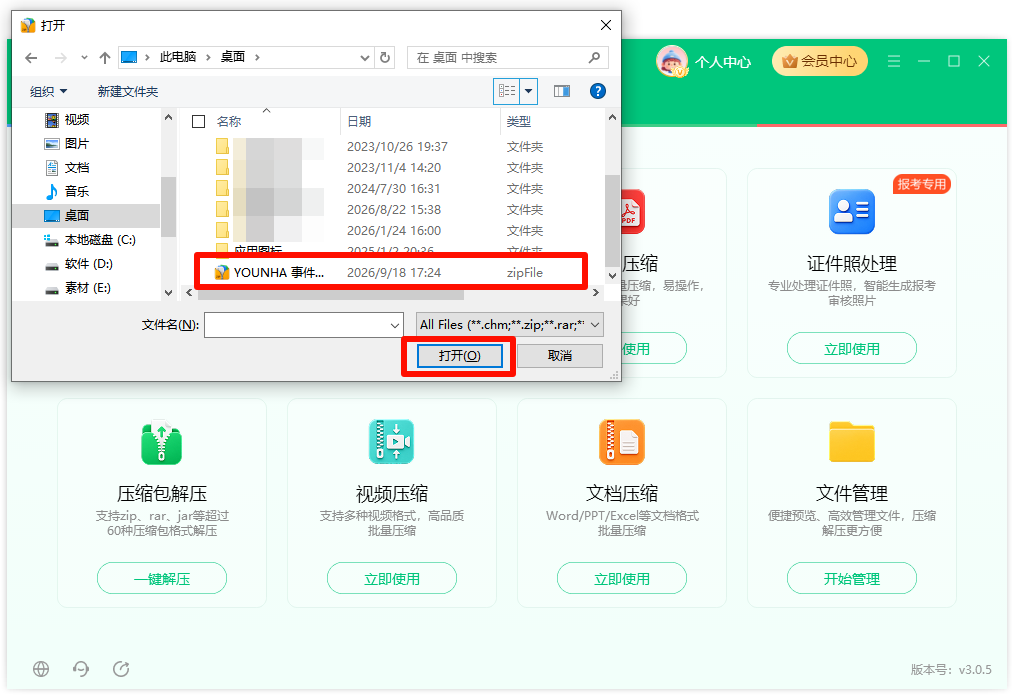The width and height of the screenshot is (1012, 695).
Task: Open 素材 (E:) drive
Action: (x=77, y=288)
